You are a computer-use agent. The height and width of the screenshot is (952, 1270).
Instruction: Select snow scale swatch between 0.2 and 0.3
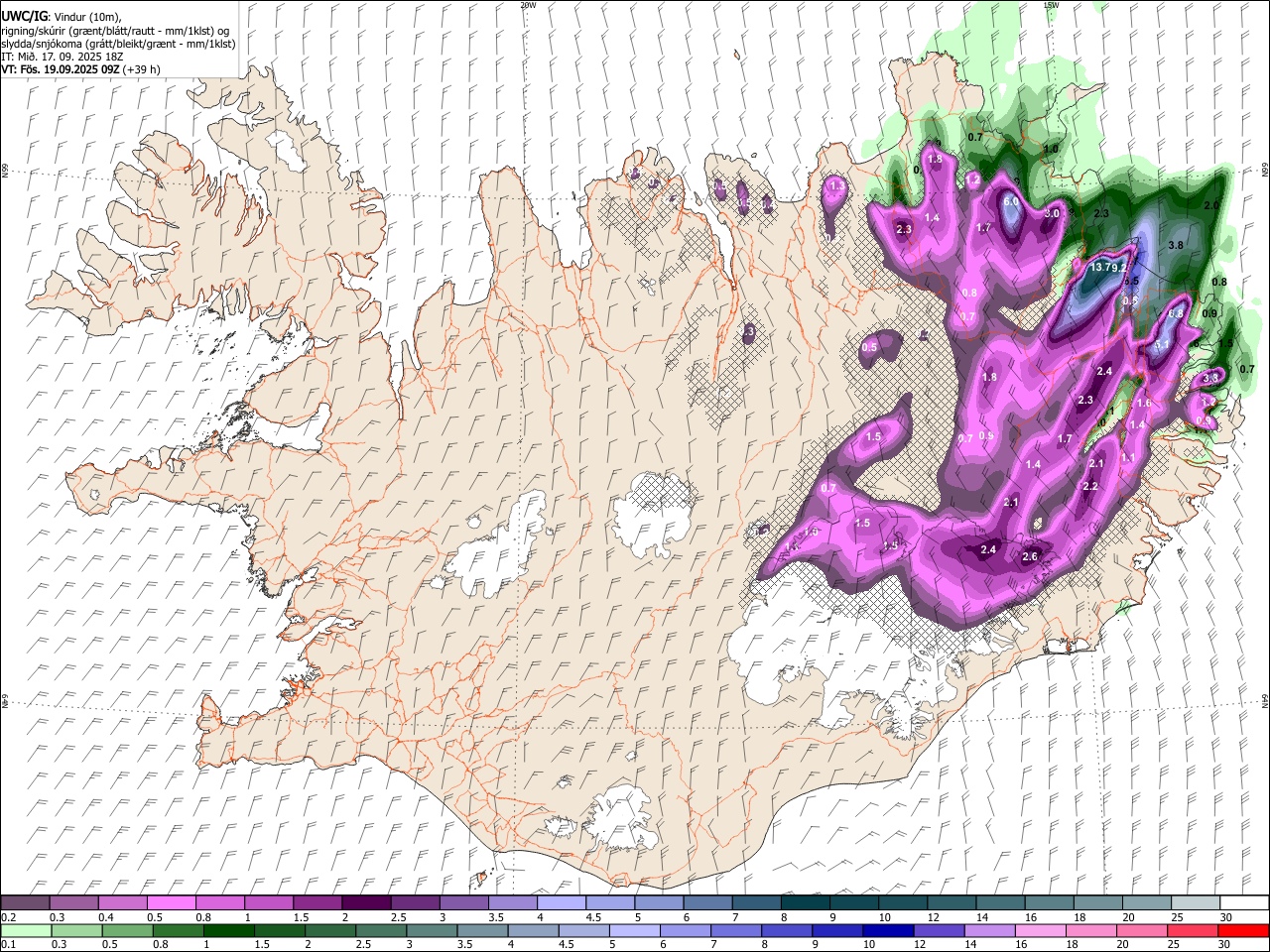[x=25, y=902]
